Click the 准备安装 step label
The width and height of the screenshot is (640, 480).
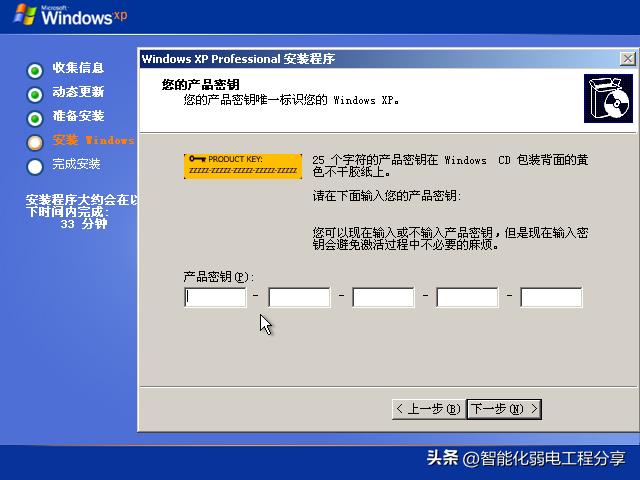point(78,116)
